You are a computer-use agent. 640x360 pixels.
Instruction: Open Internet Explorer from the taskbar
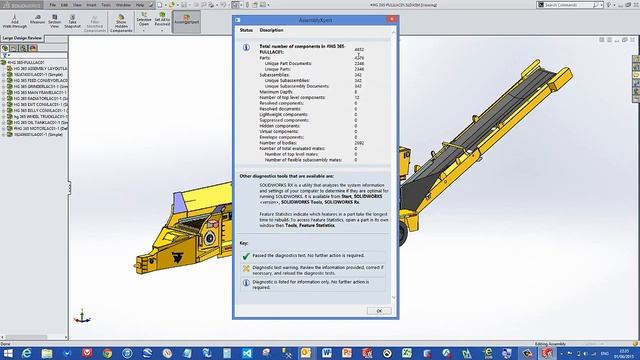(27, 353)
